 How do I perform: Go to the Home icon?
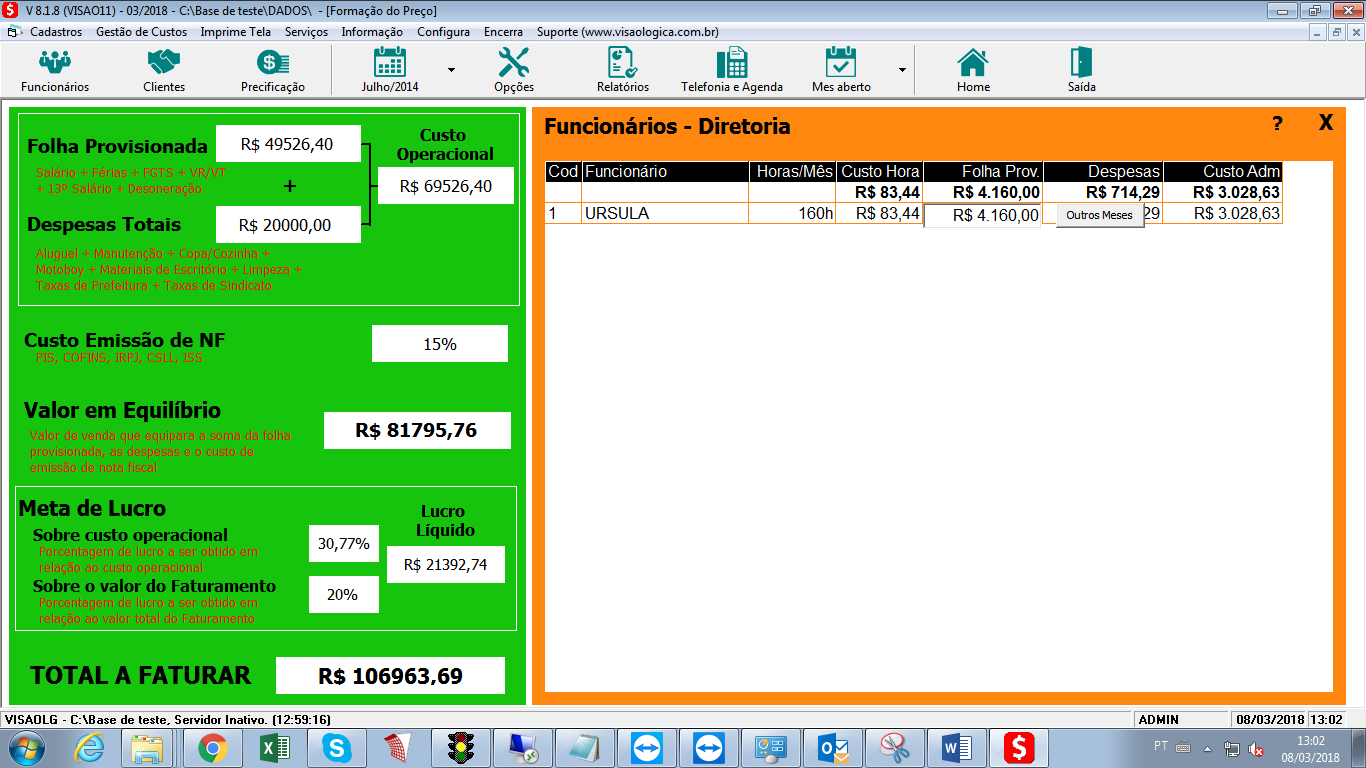click(x=973, y=62)
